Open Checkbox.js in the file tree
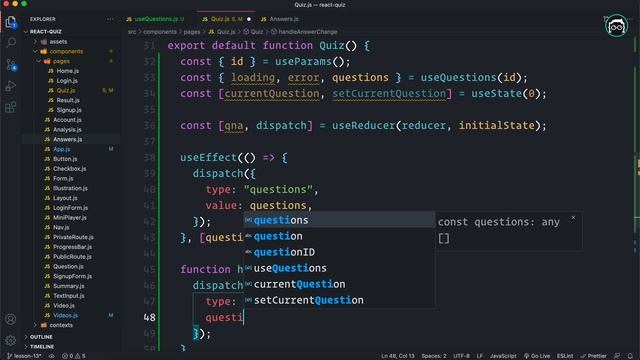Screen dimensions: 640x360 point(69,169)
